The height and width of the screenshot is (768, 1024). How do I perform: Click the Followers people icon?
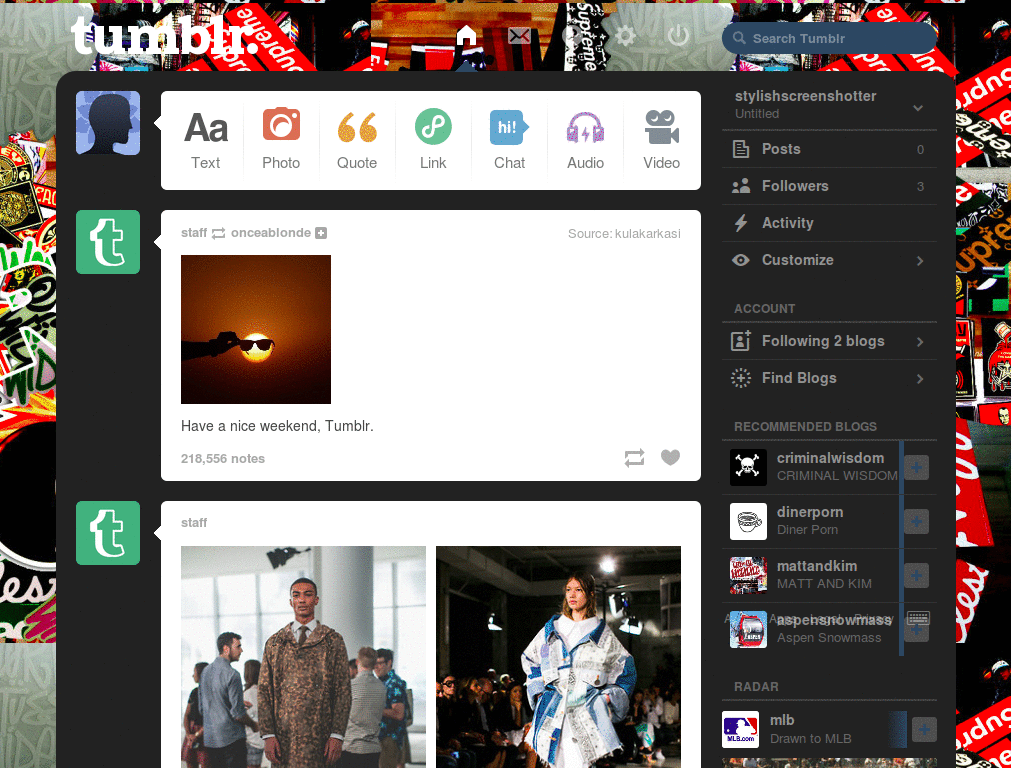pos(741,186)
